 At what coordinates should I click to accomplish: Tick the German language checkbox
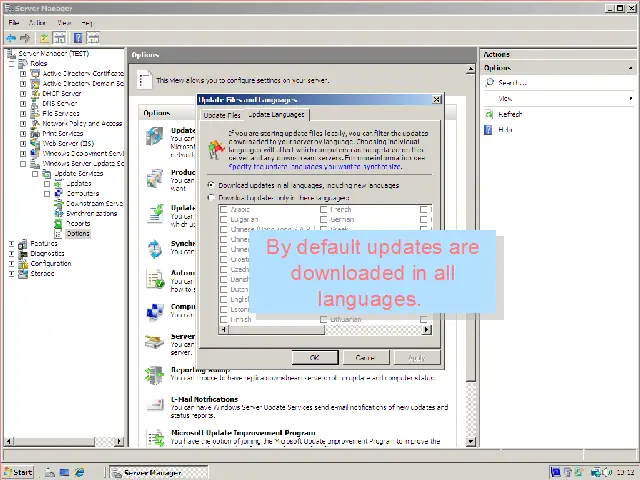pyautogui.click(x=323, y=219)
